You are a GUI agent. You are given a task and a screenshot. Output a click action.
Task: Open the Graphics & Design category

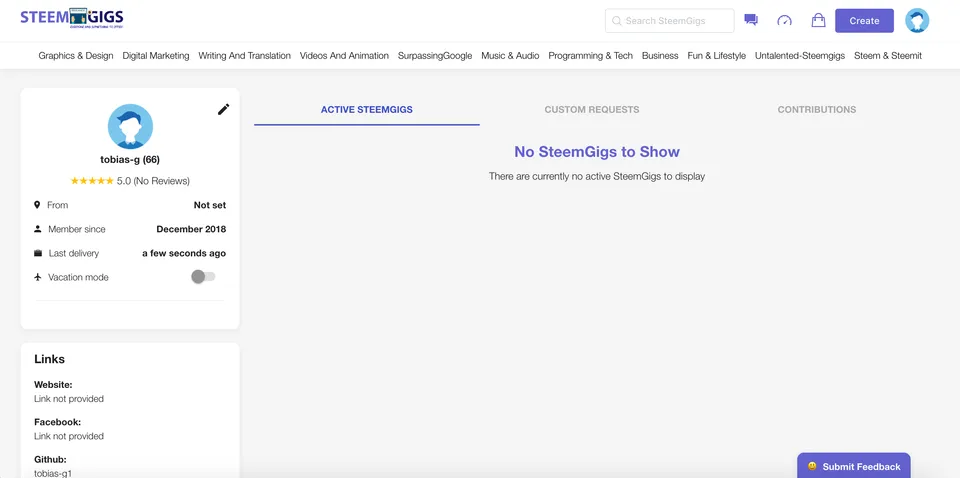click(76, 56)
